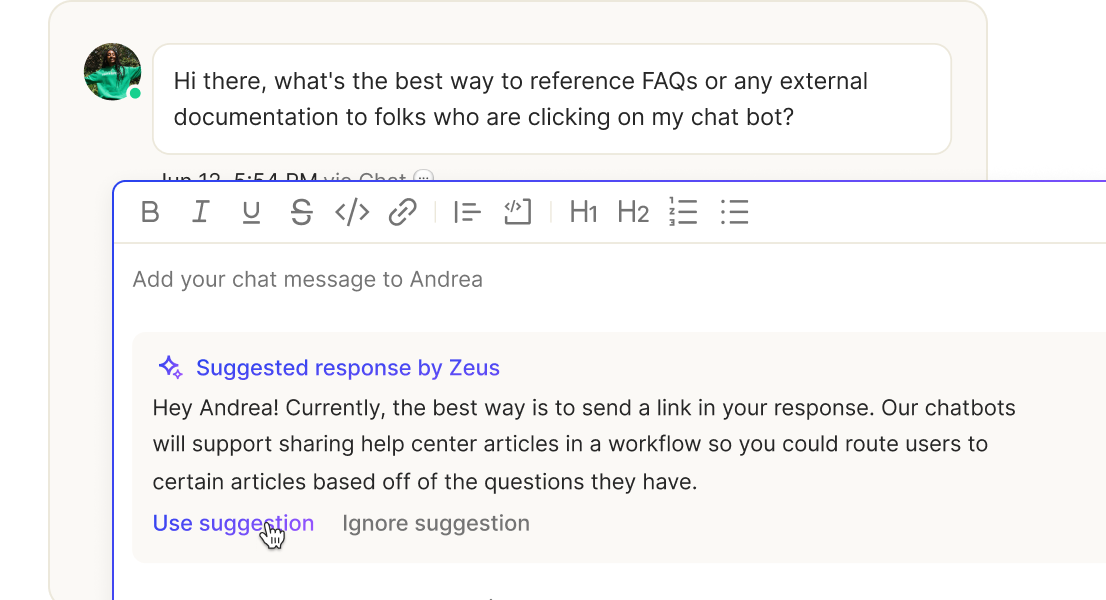The width and height of the screenshot is (1106, 600).
Task: Insert a hyperlink via the link icon
Action: (x=403, y=212)
